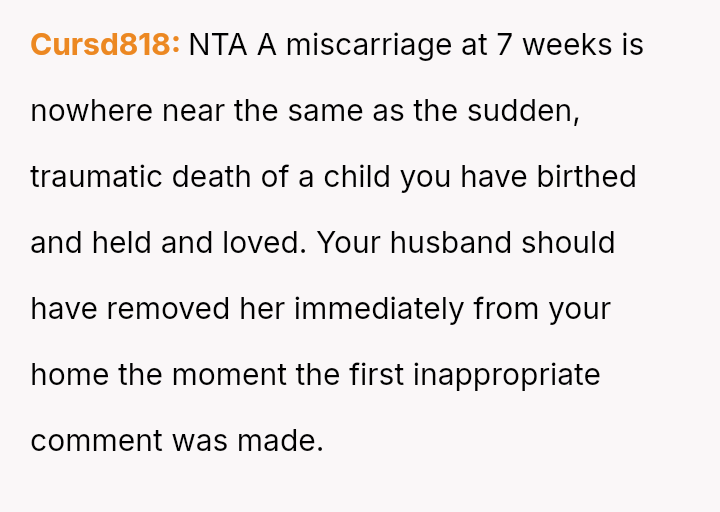Open the Cursd818 username profile link
Screen dimensions: 720x512
(x=105, y=45)
